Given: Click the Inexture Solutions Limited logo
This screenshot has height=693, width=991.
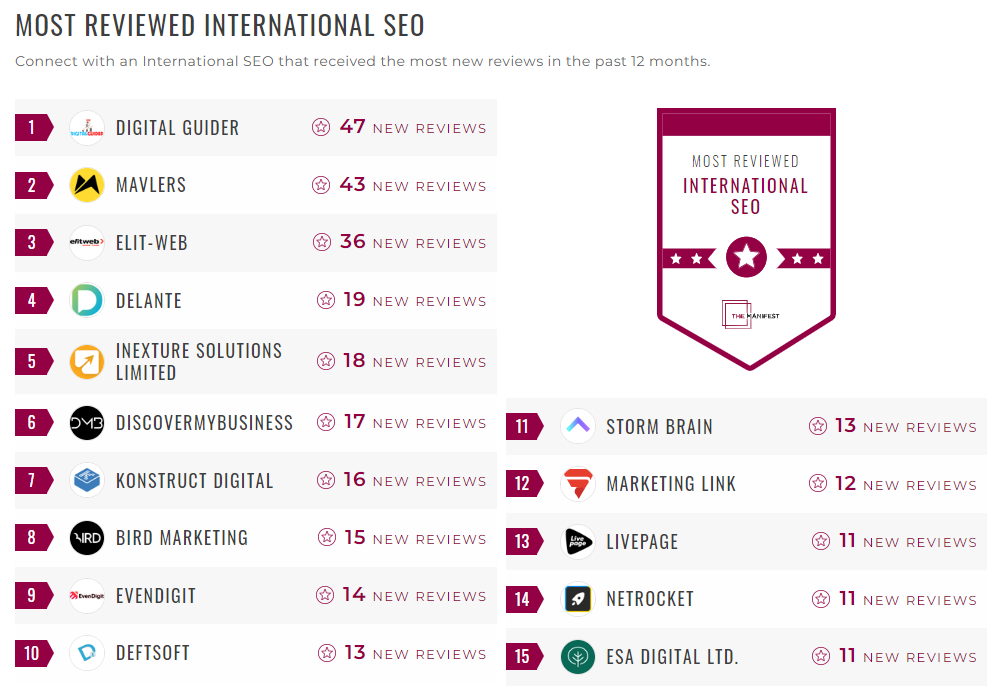Looking at the screenshot, I should pyautogui.click(x=87, y=361).
